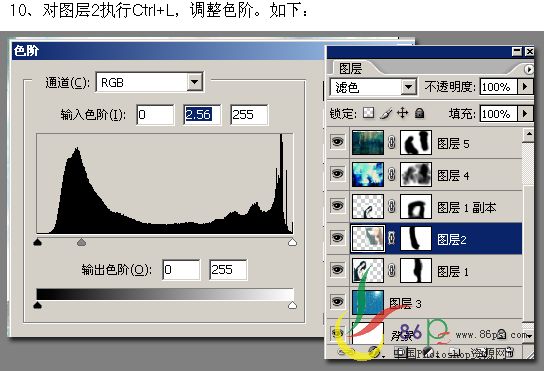Open the 滤色 blend mode dropdown
This screenshot has width=544, height=371.
[x=409, y=87]
